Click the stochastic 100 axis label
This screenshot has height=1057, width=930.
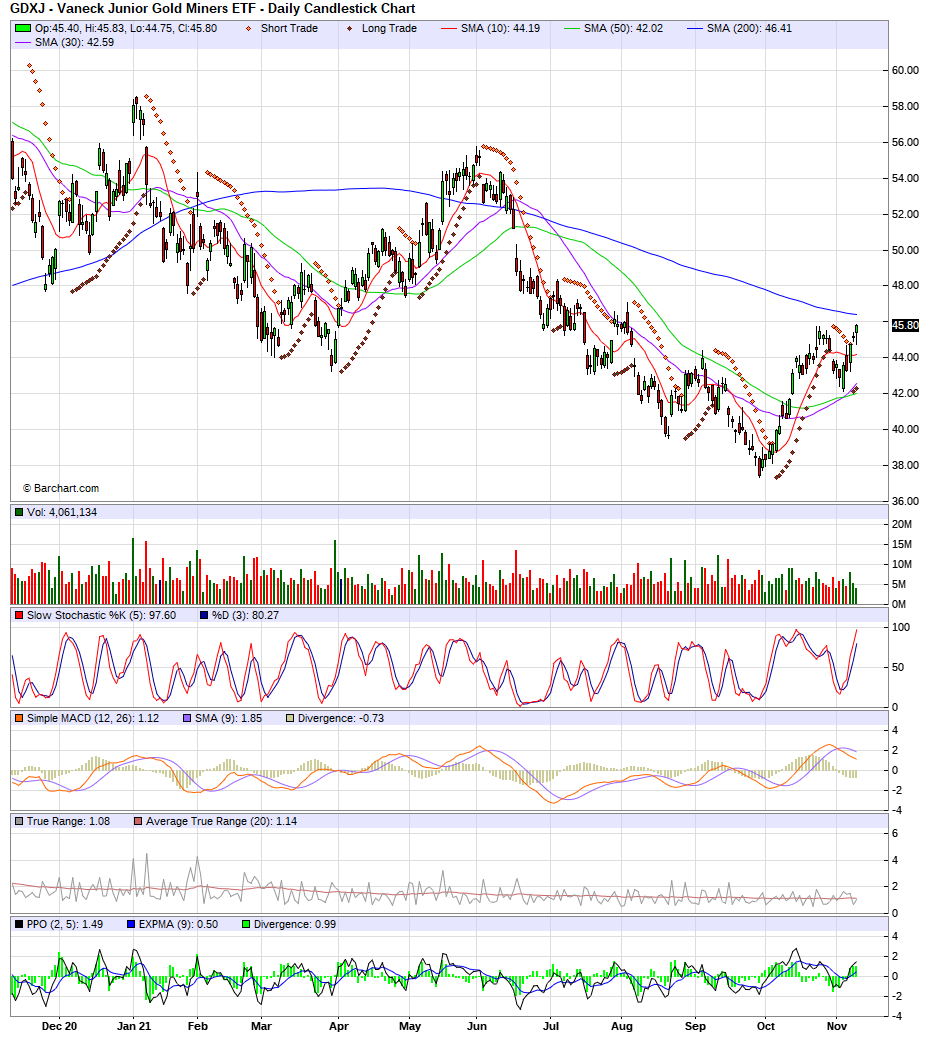pos(901,627)
